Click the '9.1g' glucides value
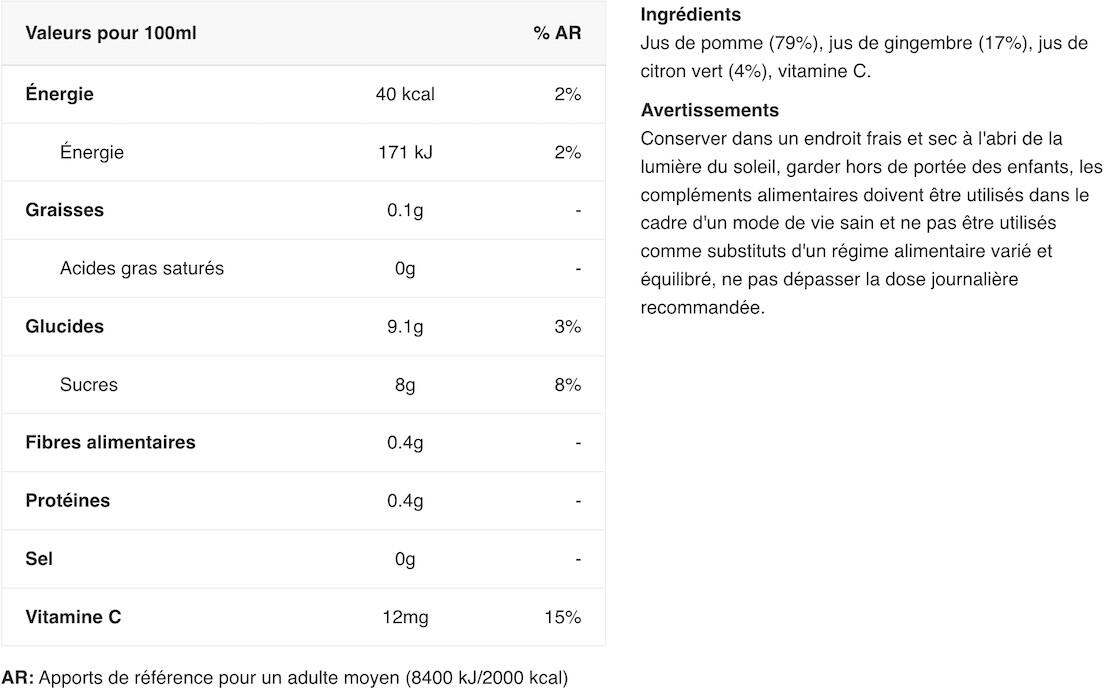The width and height of the screenshot is (1113, 700). click(405, 327)
